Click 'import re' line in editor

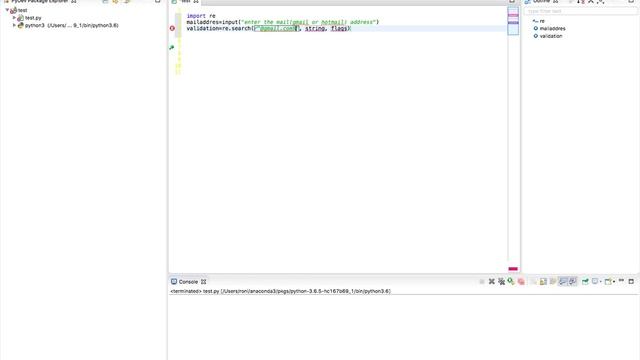click(x=201, y=16)
